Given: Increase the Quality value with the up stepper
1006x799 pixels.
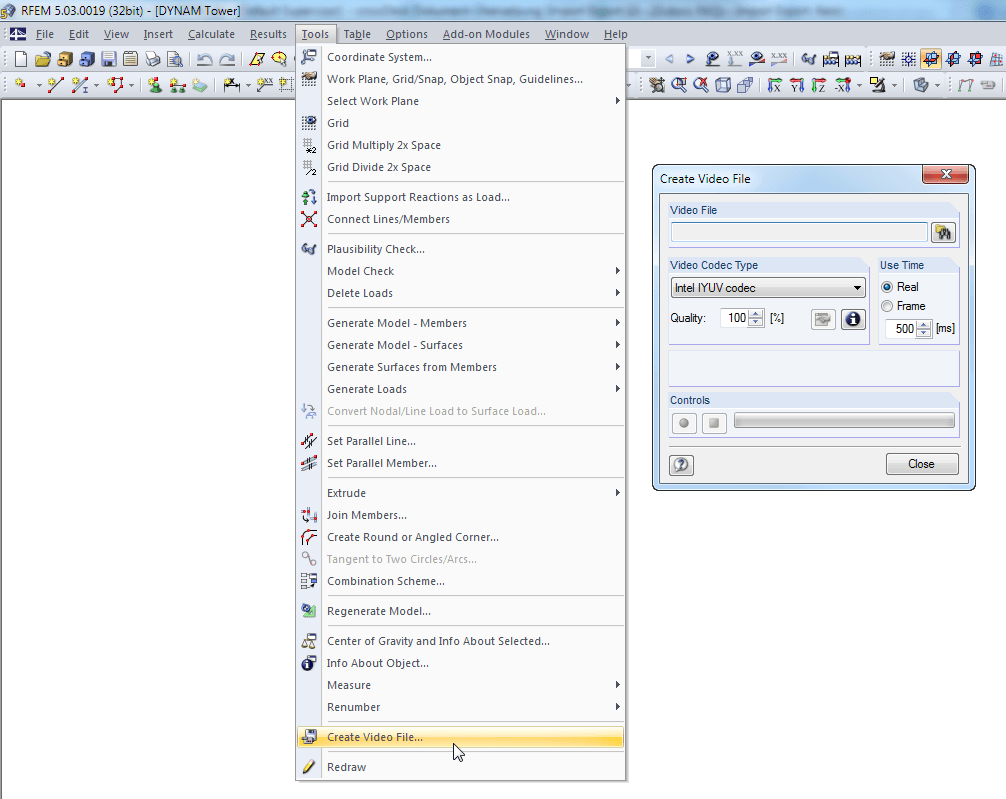Looking at the screenshot, I should (x=756, y=313).
